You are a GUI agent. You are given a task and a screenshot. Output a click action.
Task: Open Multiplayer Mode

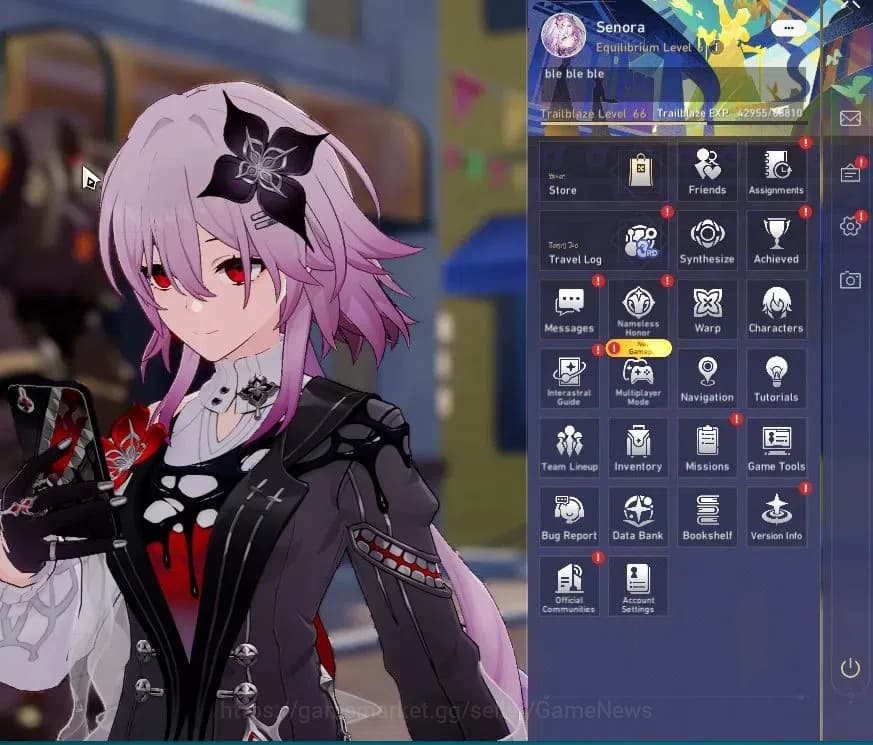pos(638,381)
